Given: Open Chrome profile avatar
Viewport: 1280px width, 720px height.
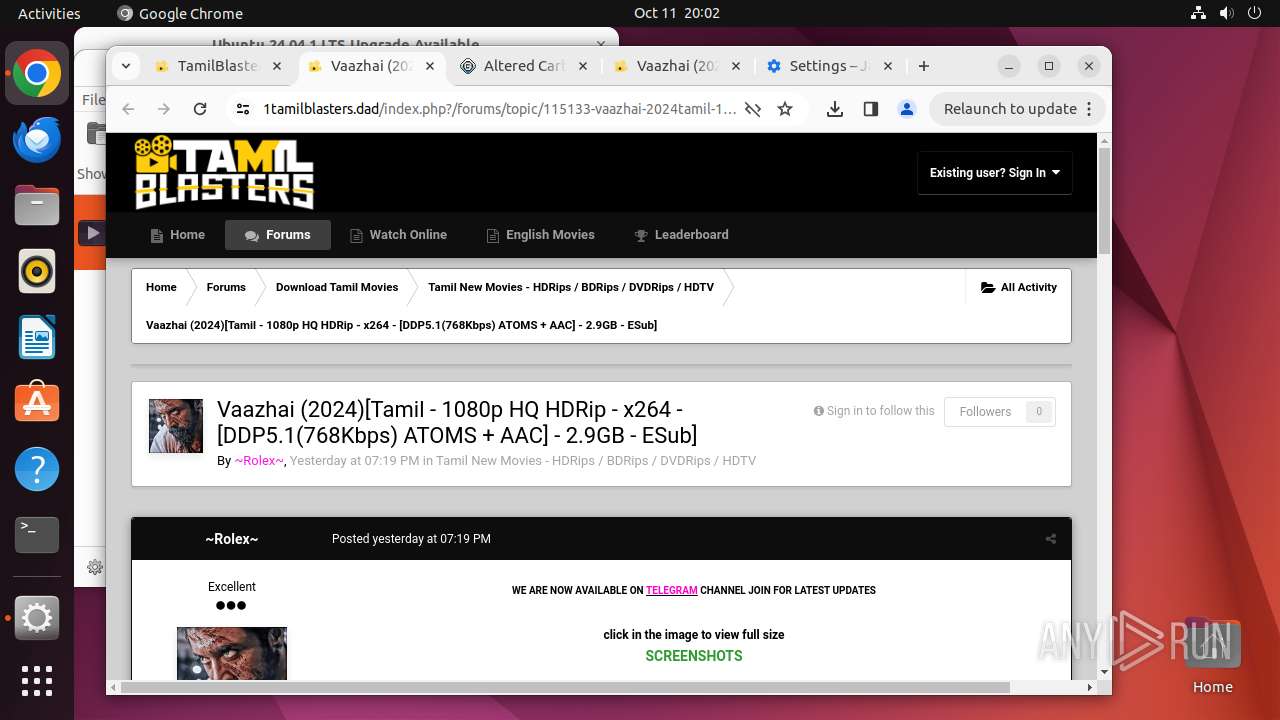Looking at the screenshot, I should [x=907, y=109].
